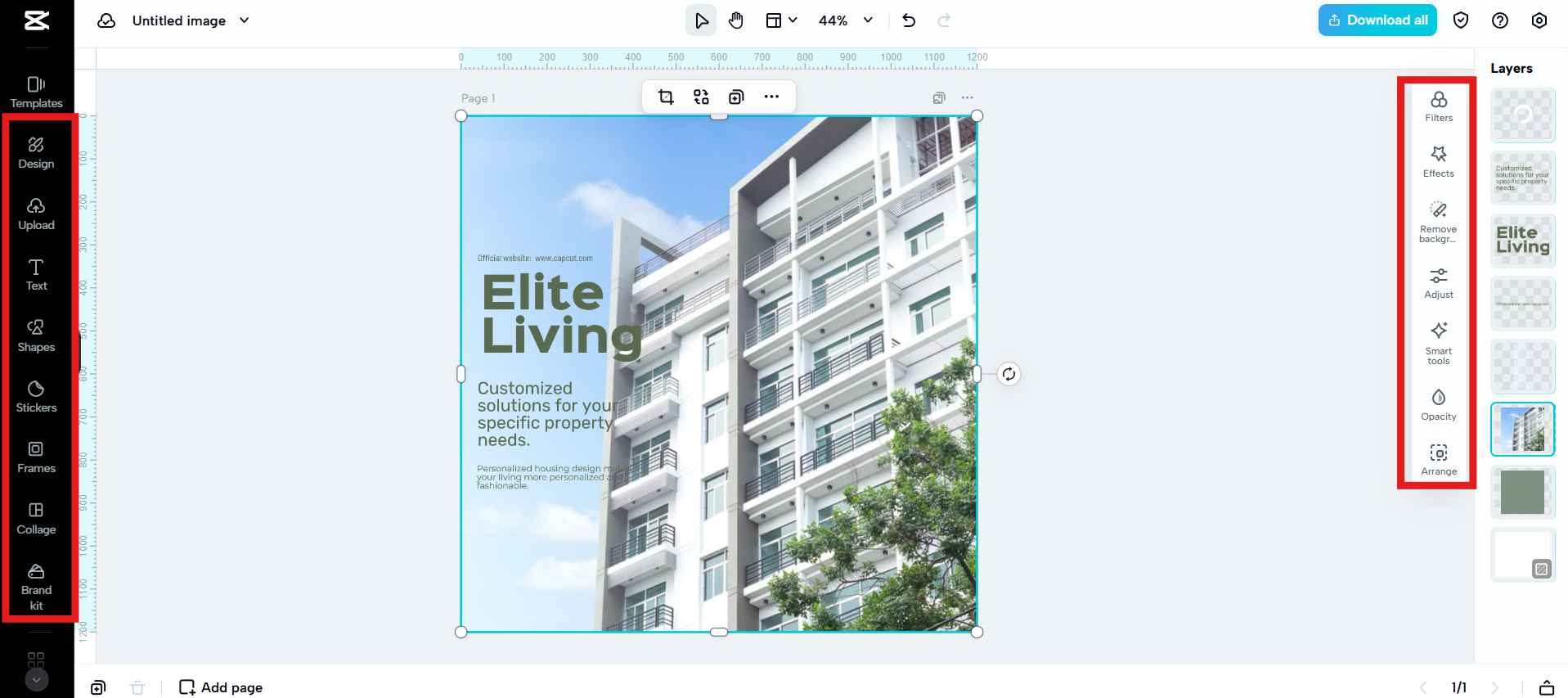This screenshot has width=1568, height=698.
Task: Open the Effects tool
Action: pos(1438,161)
